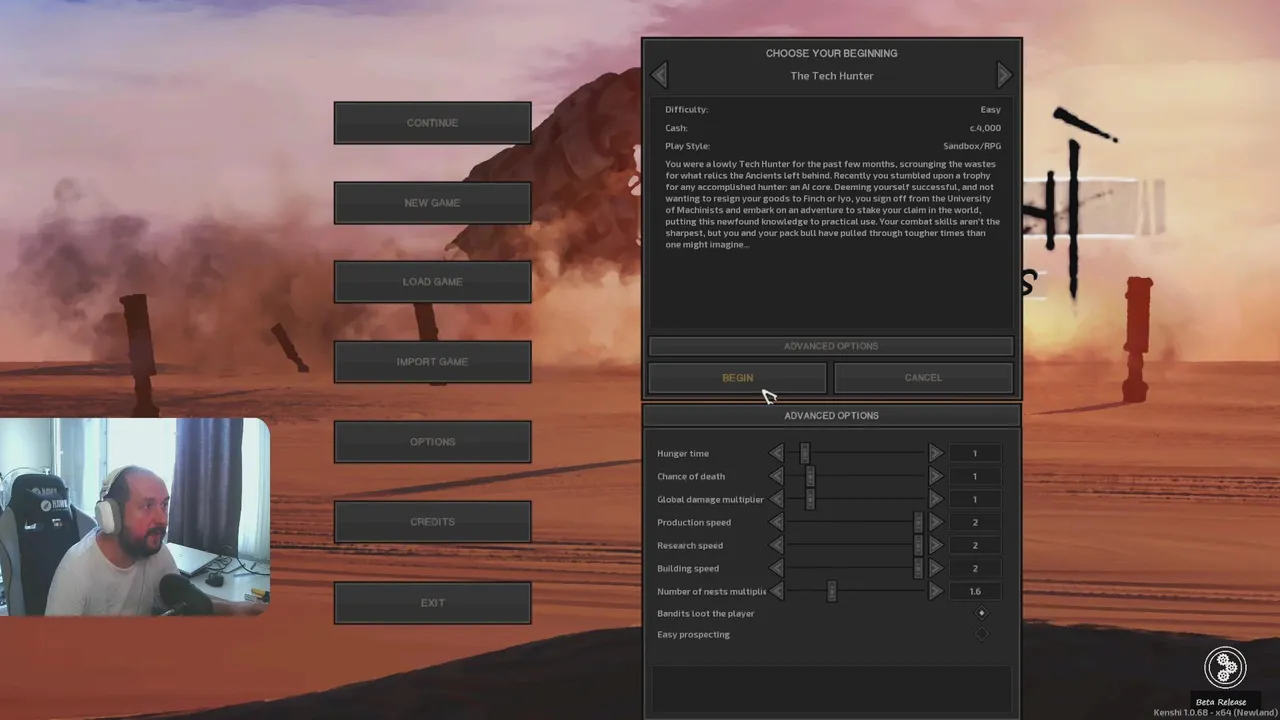This screenshot has height=720, width=1280.
Task: Decrease Number of nests multiplier with its left arrow
Action: [x=776, y=591]
